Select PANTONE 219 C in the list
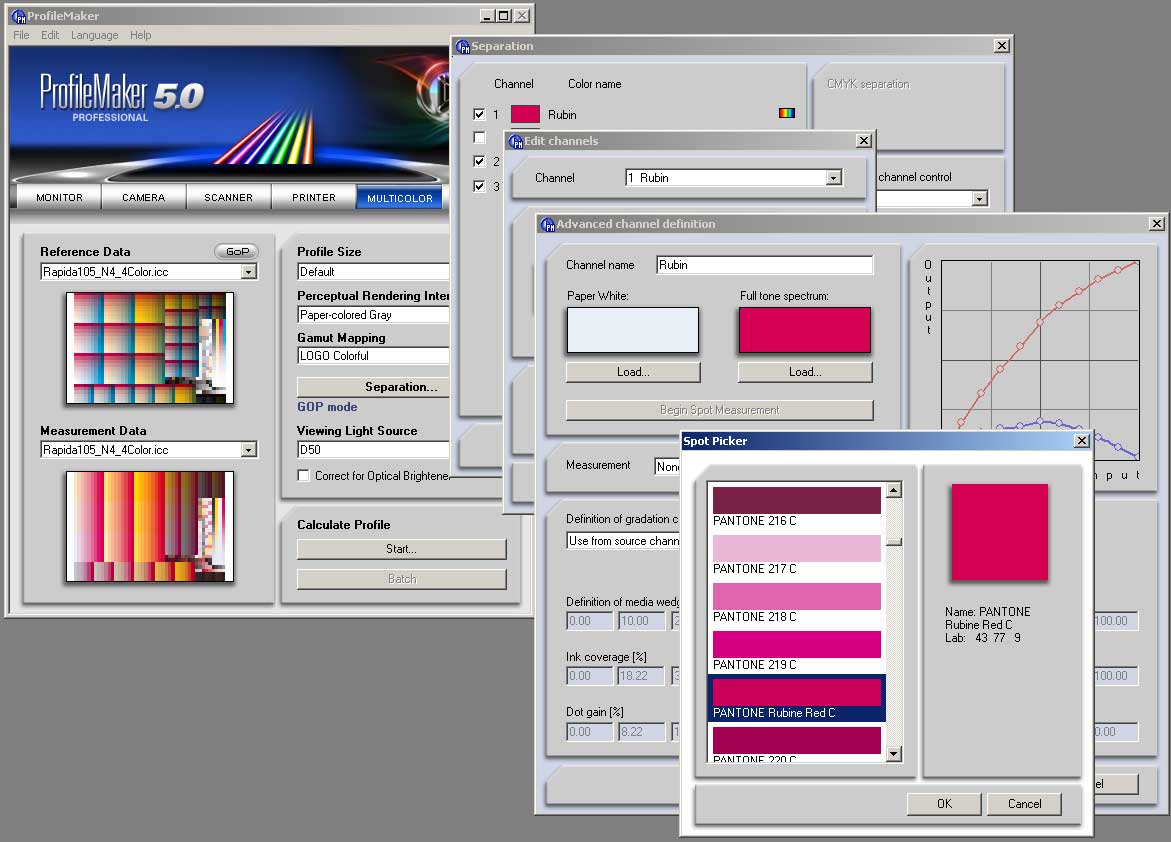 [x=797, y=651]
